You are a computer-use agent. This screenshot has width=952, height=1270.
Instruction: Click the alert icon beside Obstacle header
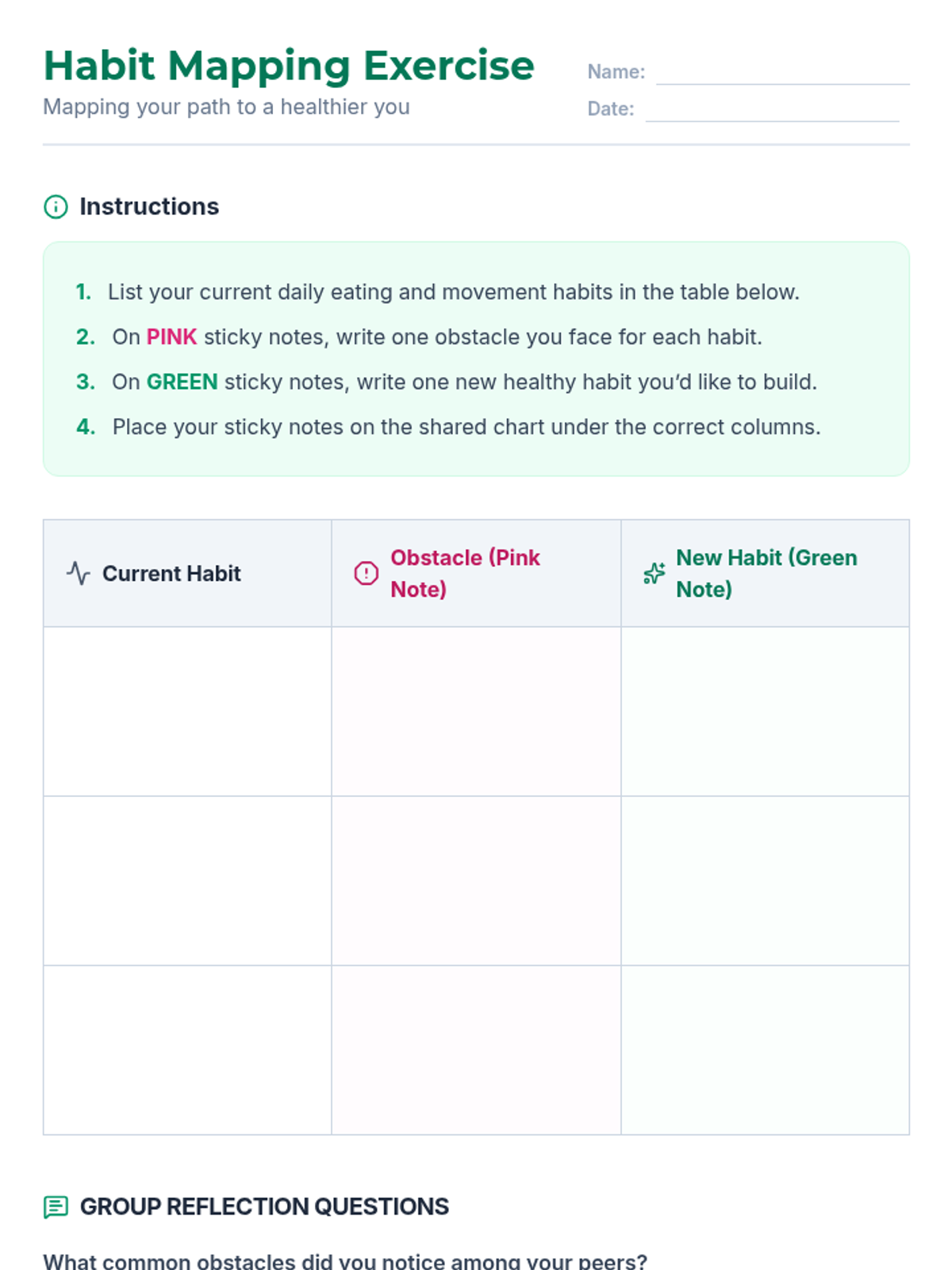(x=366, y=573)
